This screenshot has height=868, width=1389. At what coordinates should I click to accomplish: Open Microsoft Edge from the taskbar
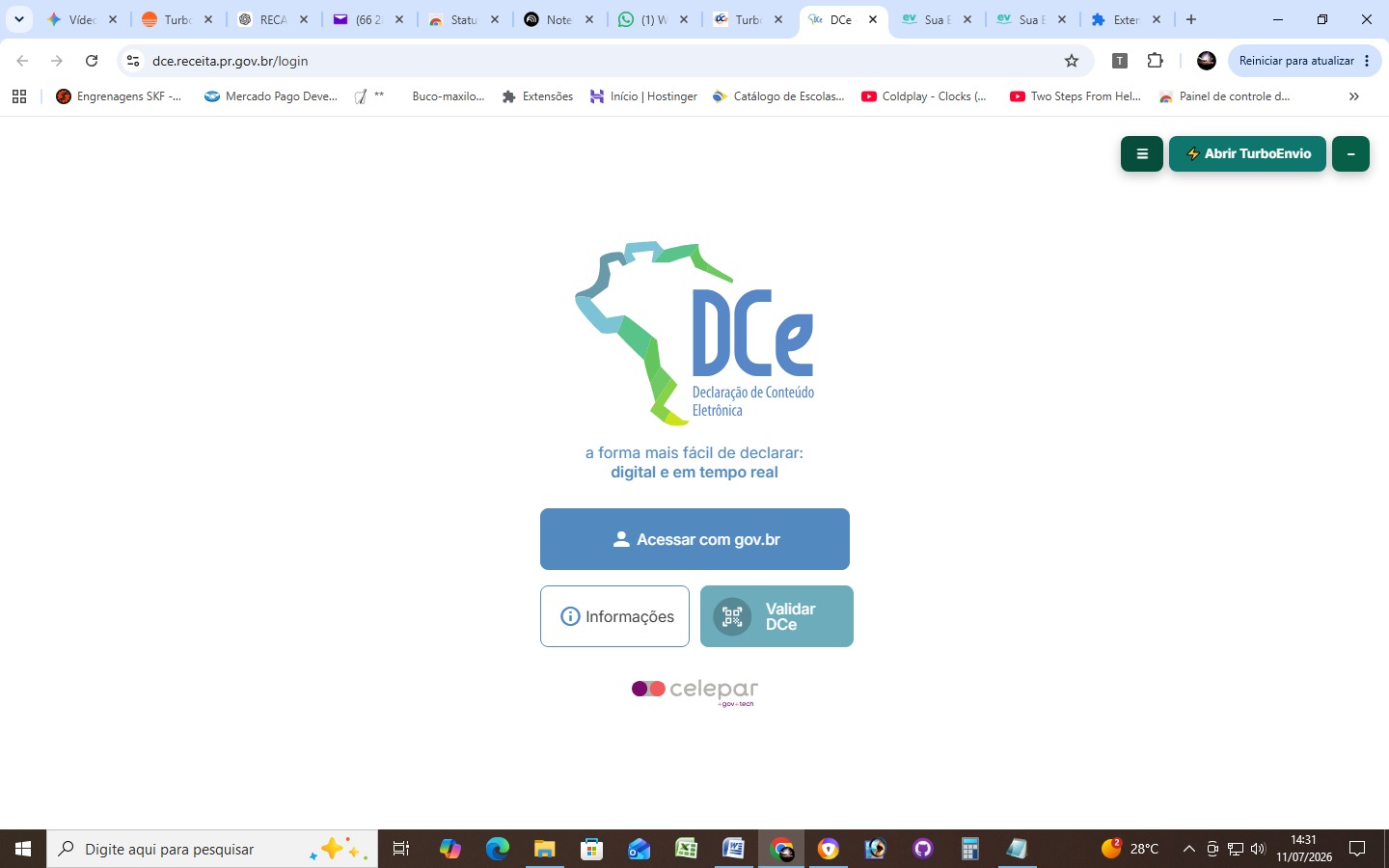pos(498,849)
